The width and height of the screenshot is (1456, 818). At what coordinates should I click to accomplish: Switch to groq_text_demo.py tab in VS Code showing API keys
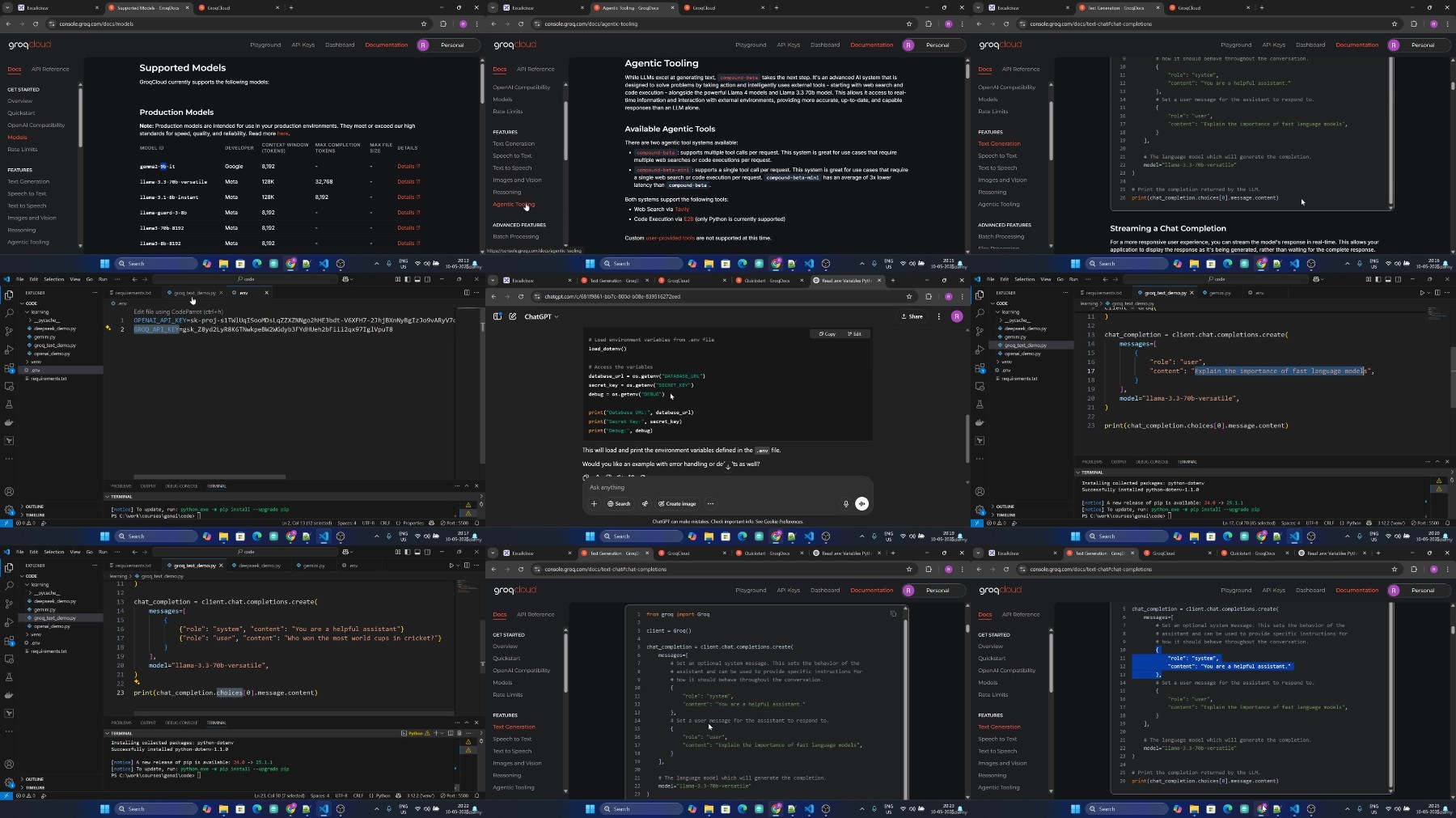click(194, 292)
